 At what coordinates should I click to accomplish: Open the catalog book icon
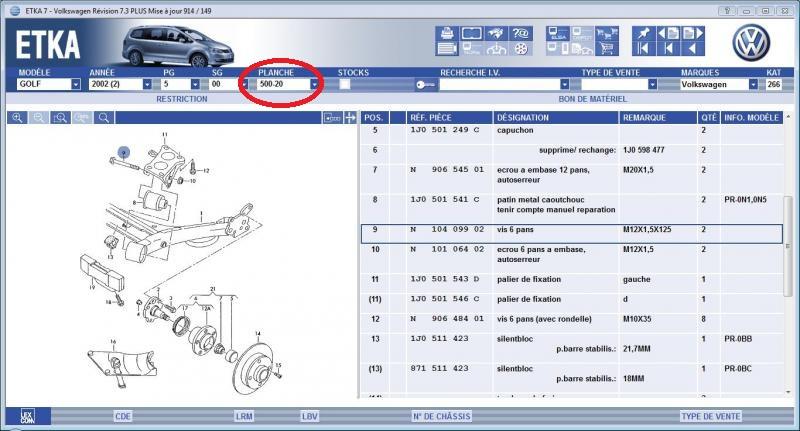[471, 34]
